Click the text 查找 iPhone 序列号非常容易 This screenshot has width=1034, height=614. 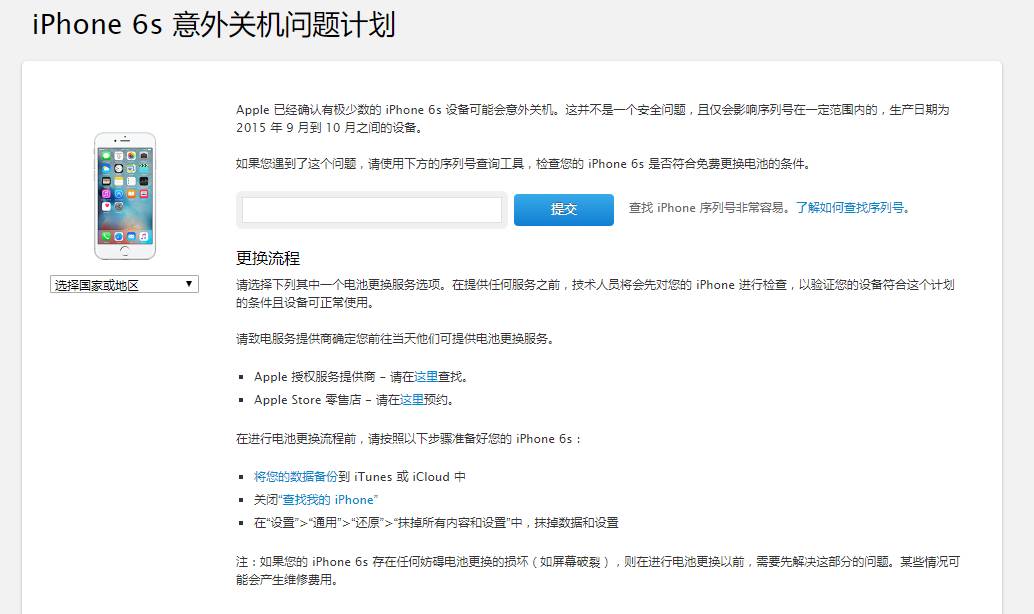(x=711, y=208)
